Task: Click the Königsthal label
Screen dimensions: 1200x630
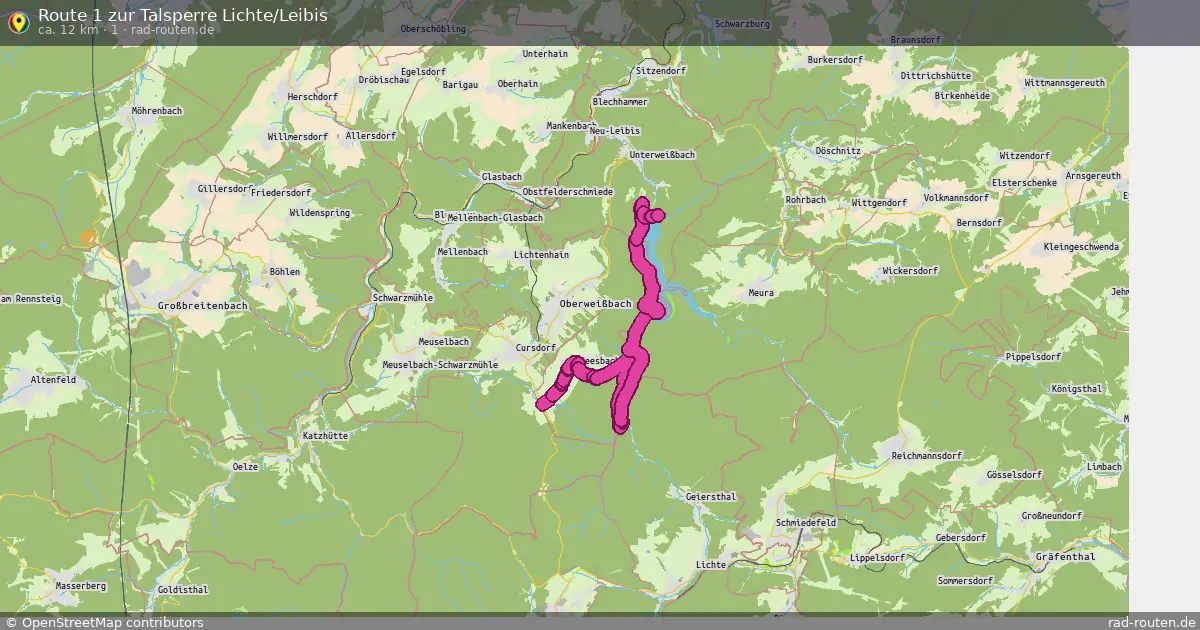Action: (1076, 389)
